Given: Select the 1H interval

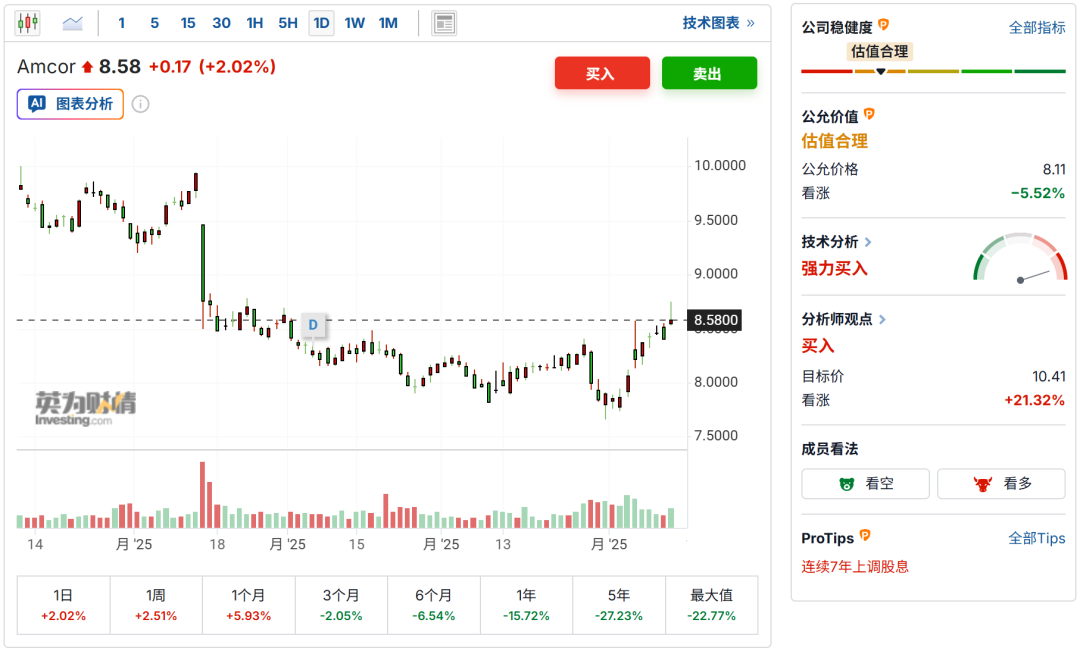Looking at the screenshot, I should point(255,23).
